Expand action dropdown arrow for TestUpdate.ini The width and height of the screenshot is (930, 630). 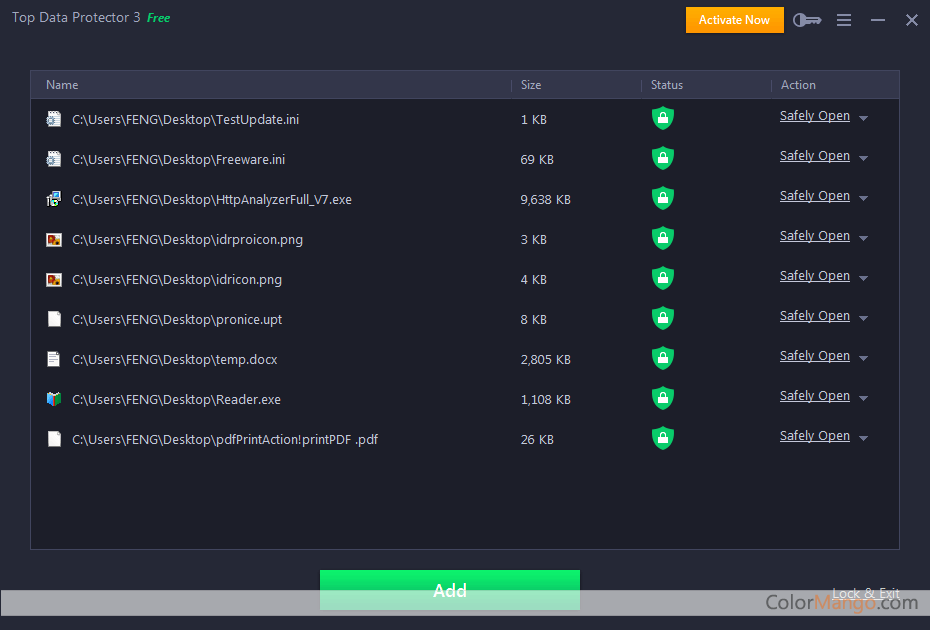tap(863, 118)
